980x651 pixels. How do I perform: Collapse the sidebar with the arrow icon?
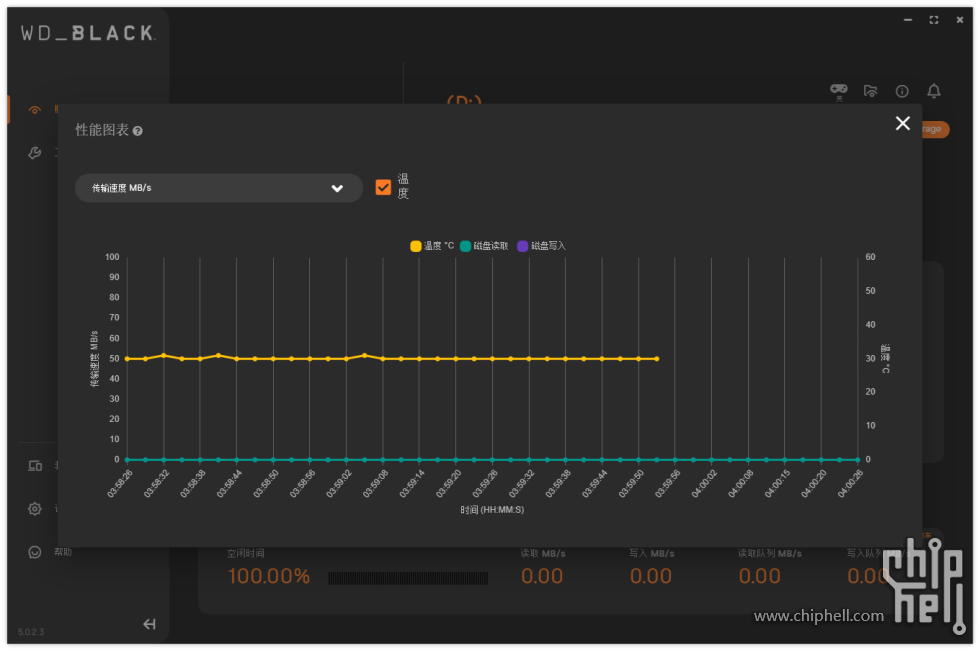click(x=149, y=624)
